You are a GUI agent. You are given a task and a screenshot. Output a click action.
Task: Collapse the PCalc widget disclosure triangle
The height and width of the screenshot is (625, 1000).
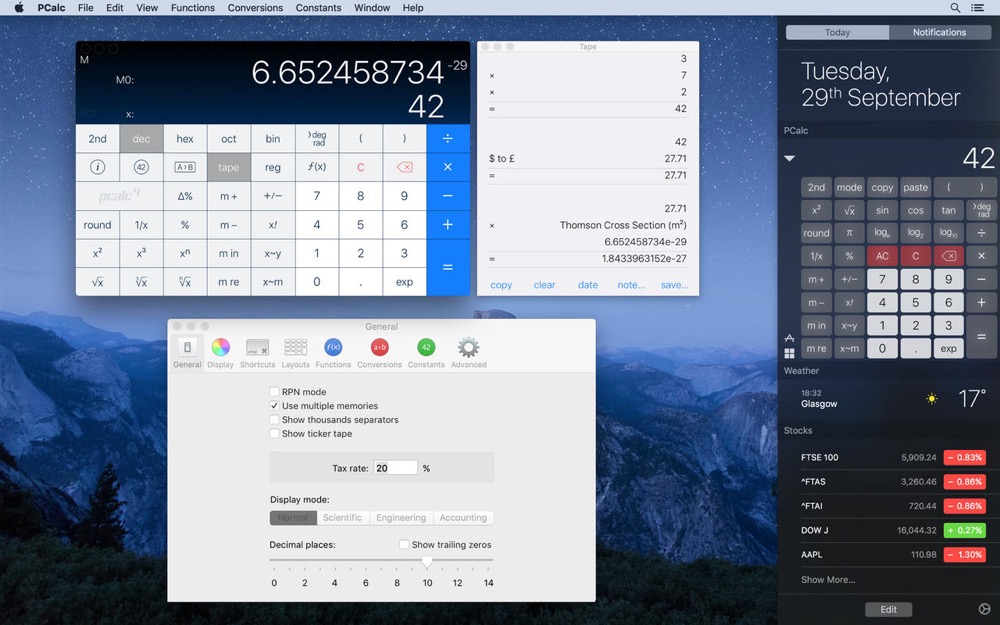789,158
